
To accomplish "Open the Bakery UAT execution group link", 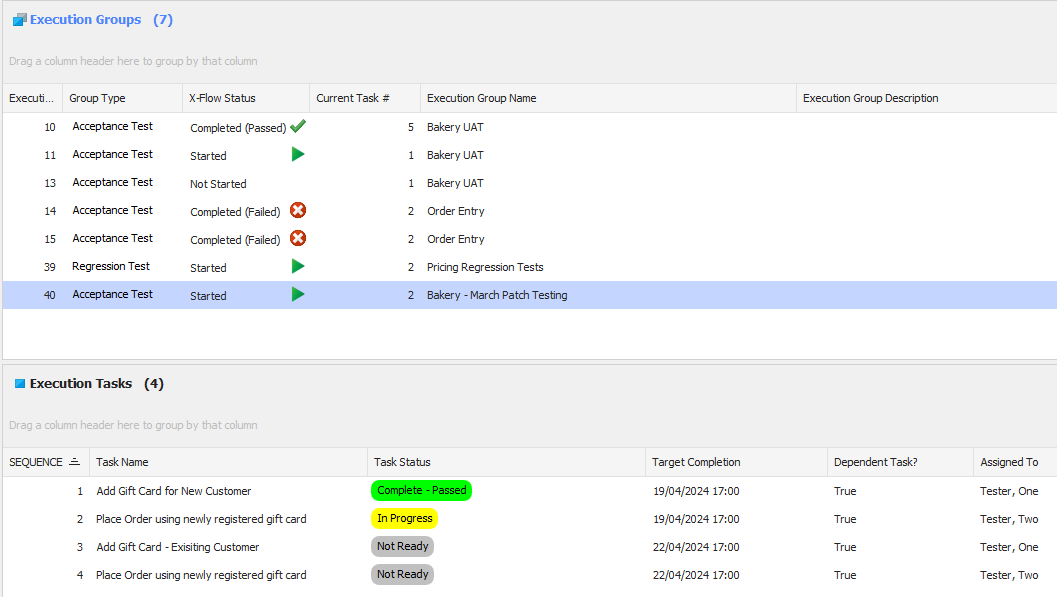I will (454, 126).
